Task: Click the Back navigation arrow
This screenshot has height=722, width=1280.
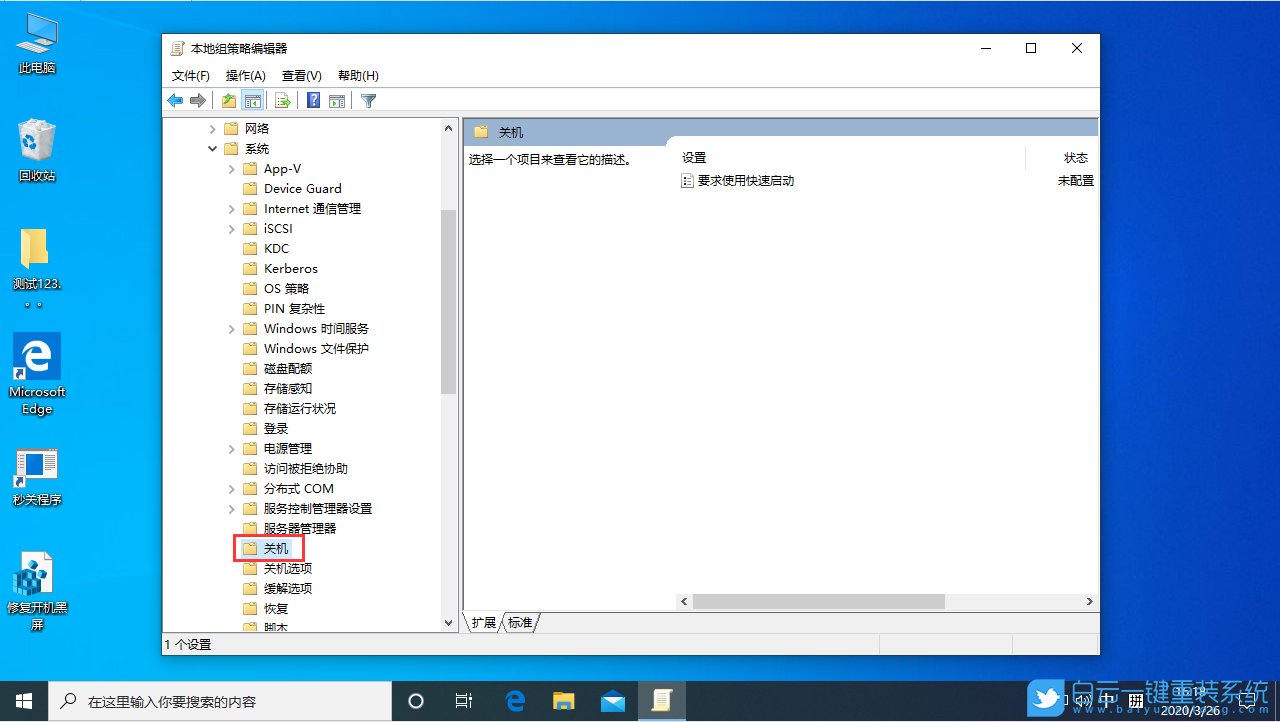Action: click(175, 100)
